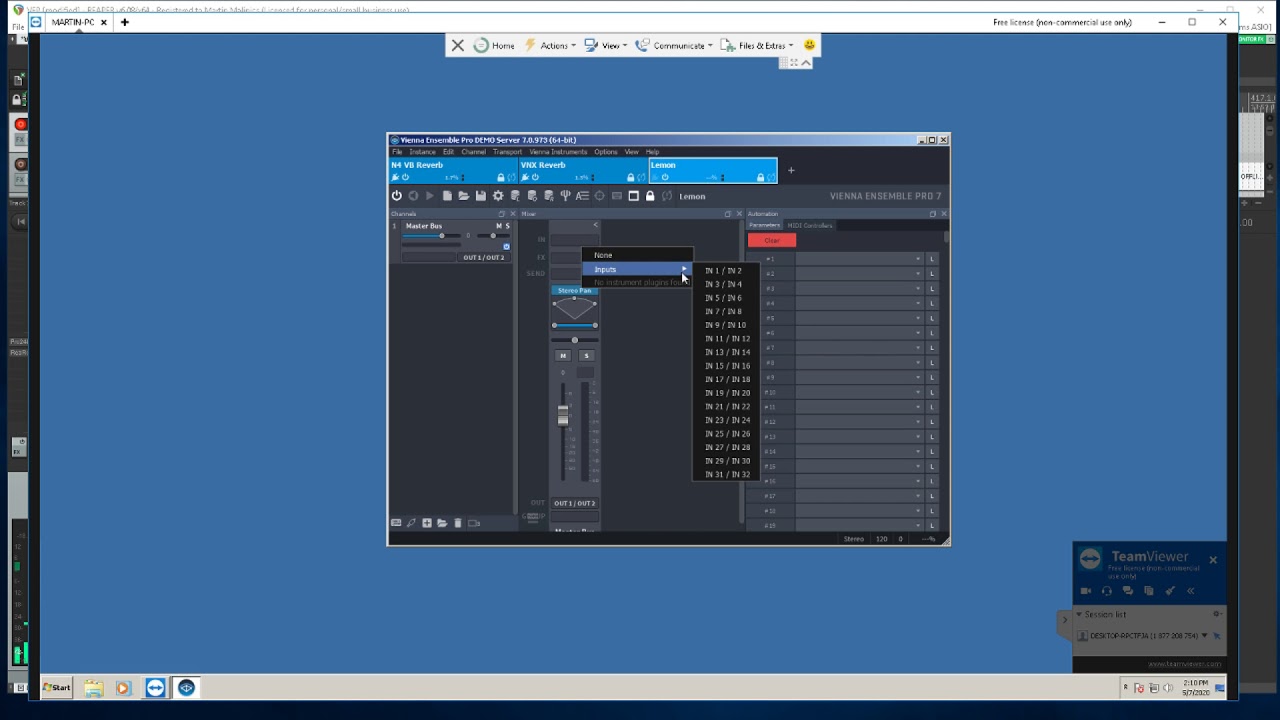The height and width of the screenshot is (720, 1280).
Task: Click the trash icon below Channels panel
Action: (458, 523)
